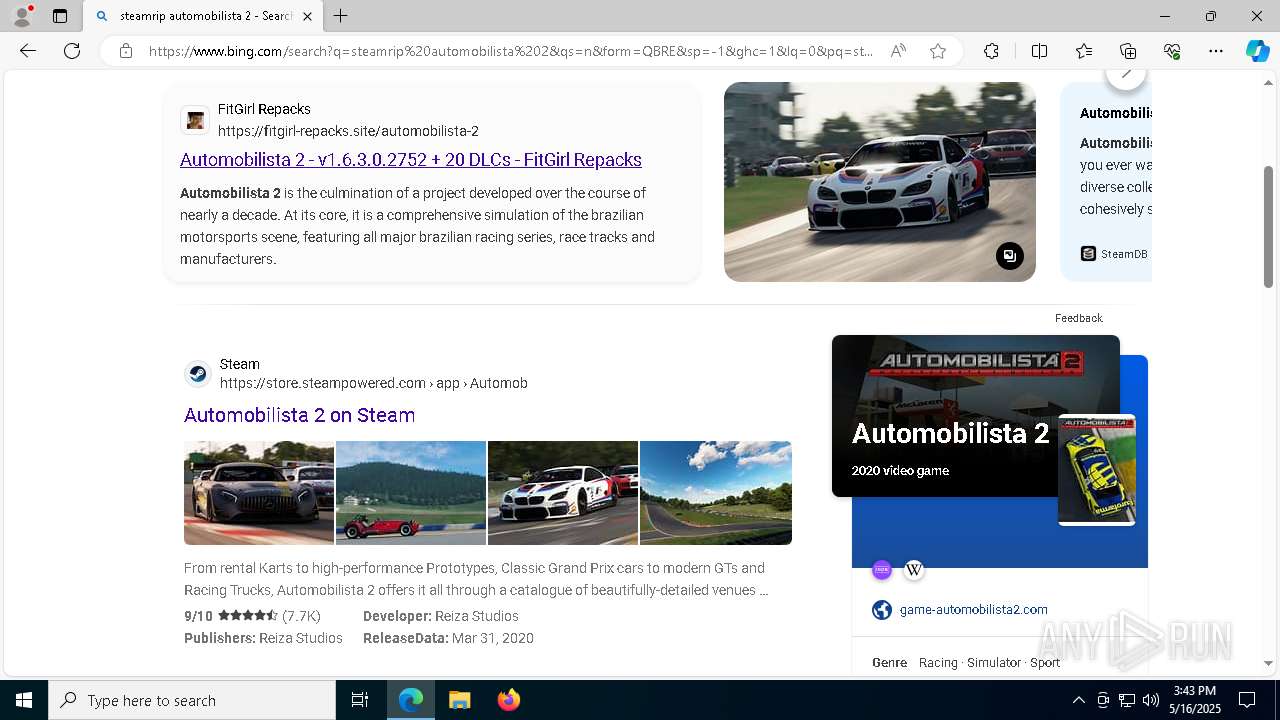
Task: Click the Feedback link
Action: pyautogui.click(x=1079, y=318)
